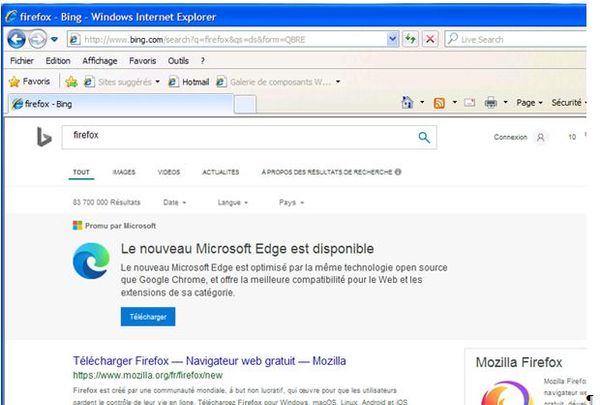Click the Back navigation arrow

(16, 39)
